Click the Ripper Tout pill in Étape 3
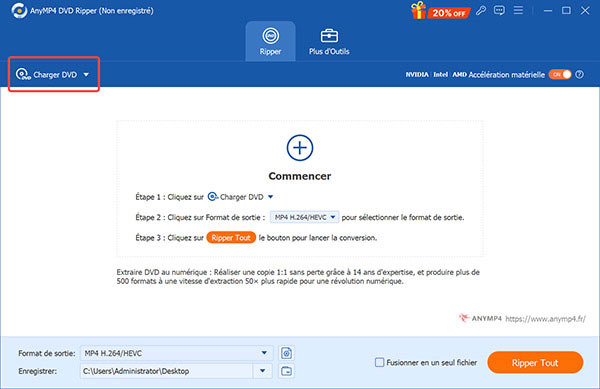 [x=231, y=238]
